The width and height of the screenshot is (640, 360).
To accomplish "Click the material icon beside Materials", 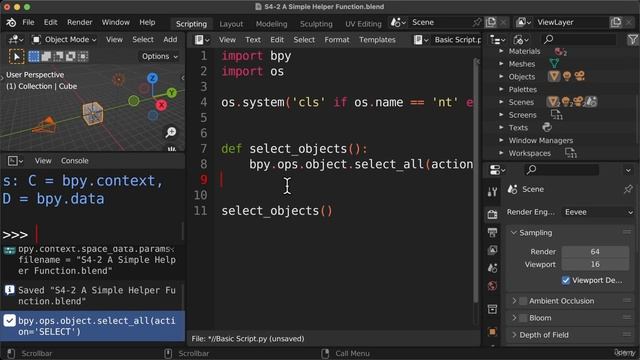I will pos(560,51).
